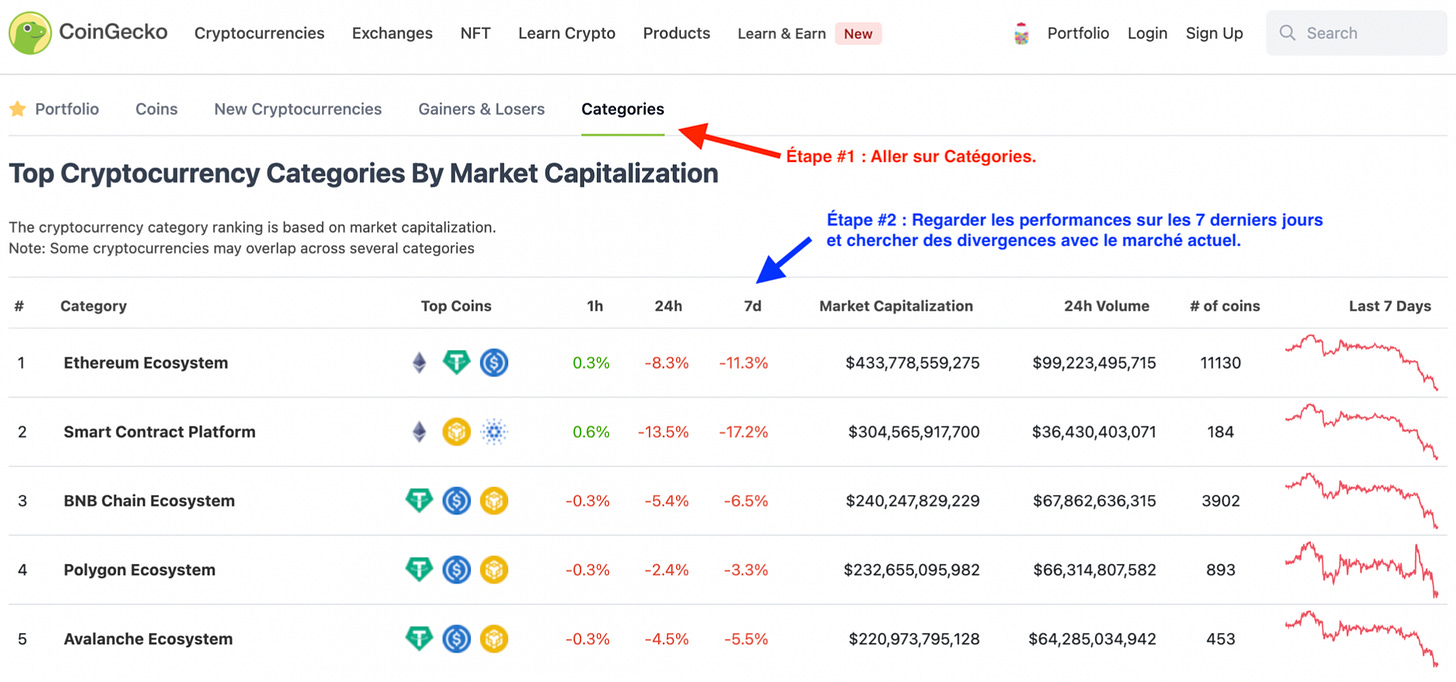
Task: Click Ethereum coin icon in Ethereum Ecosystem row
Action: click(x=419, y=362)
